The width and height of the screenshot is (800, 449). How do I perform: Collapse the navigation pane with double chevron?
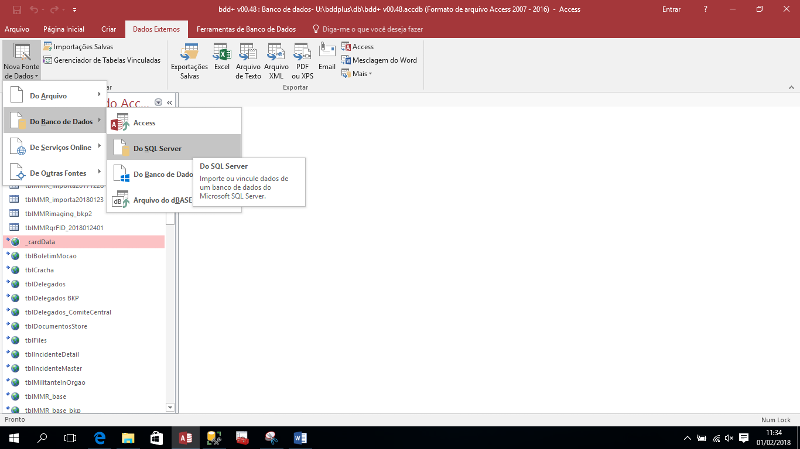169,103
